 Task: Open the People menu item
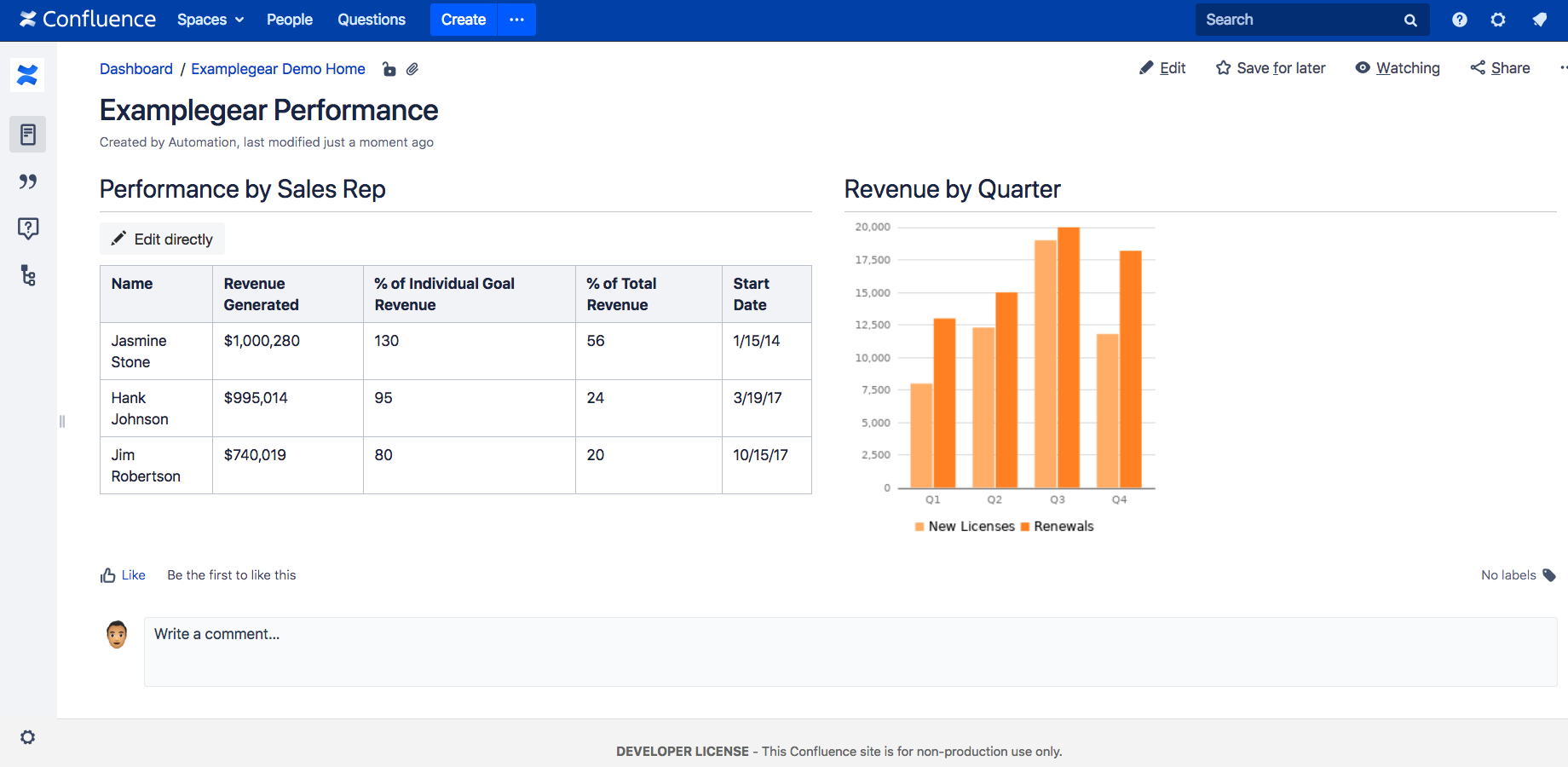point(290,20)
